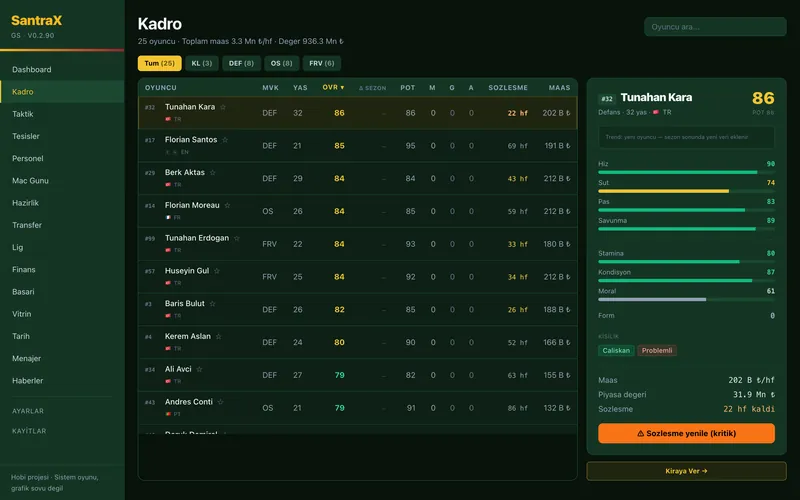Open Hazirlik in sidebar
800x500 pixels.
coord(62,203)
